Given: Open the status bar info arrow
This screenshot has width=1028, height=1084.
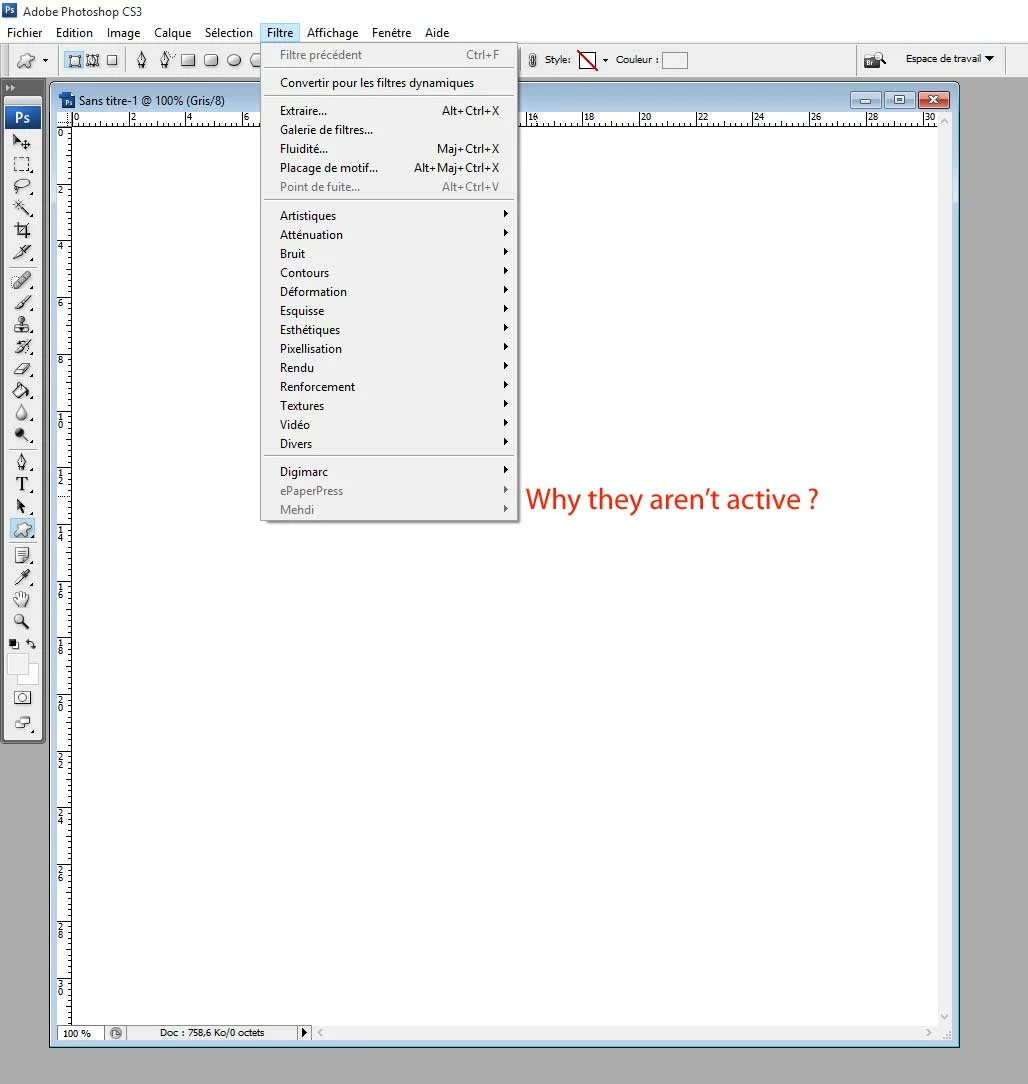Looking at the screenshot, I should (304, 1032).
